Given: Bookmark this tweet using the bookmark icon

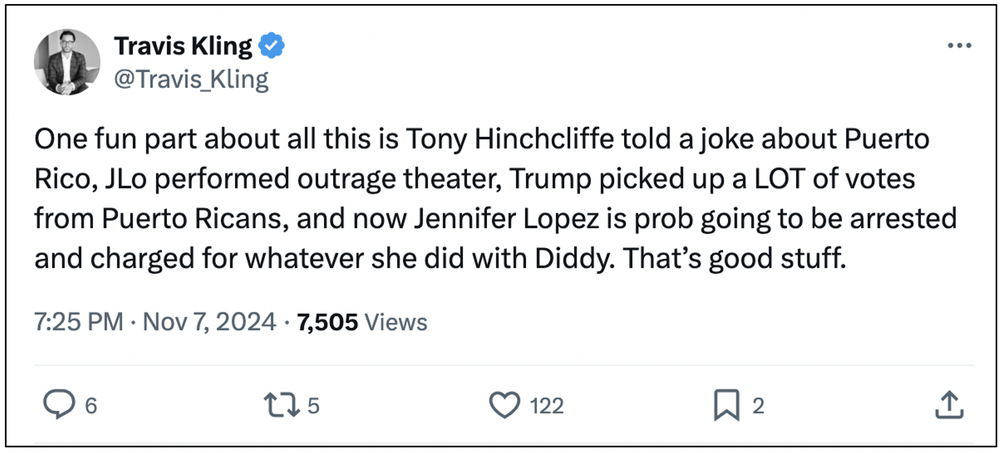Looking at the screenshot, I should 726,404.
